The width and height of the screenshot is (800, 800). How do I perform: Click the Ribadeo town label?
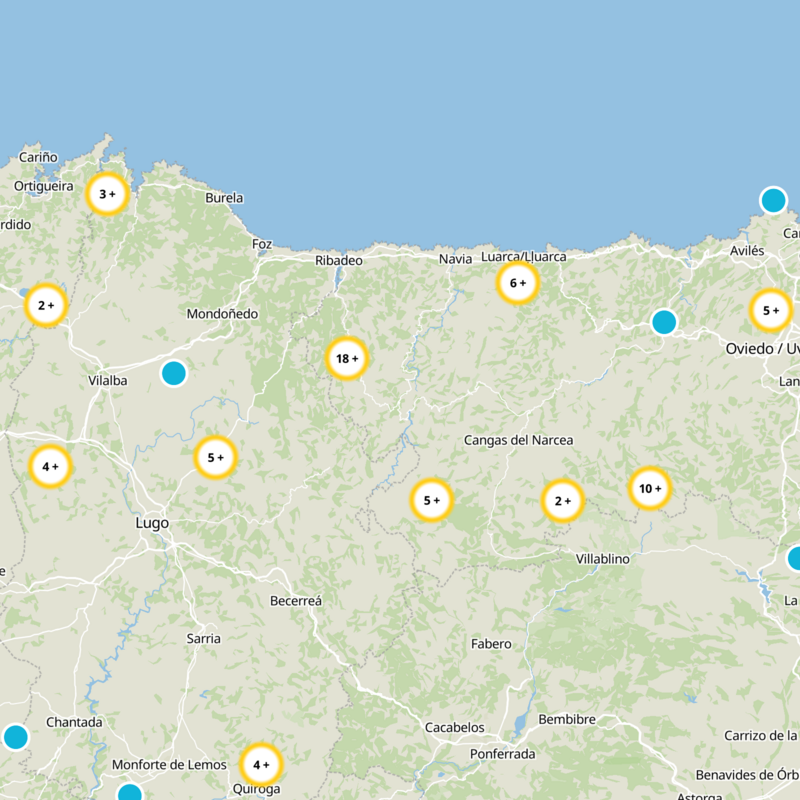pos(338,260)
